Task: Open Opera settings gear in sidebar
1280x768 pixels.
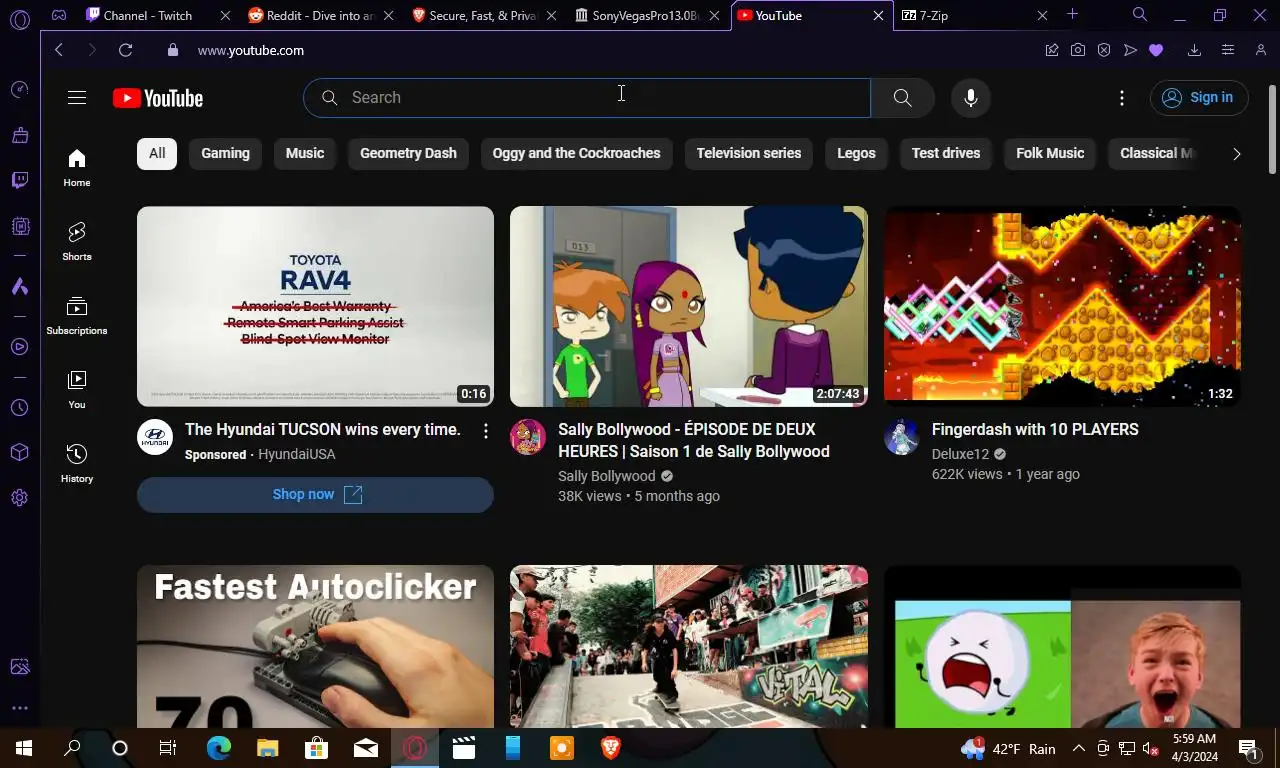Action: tap(20, 498)
